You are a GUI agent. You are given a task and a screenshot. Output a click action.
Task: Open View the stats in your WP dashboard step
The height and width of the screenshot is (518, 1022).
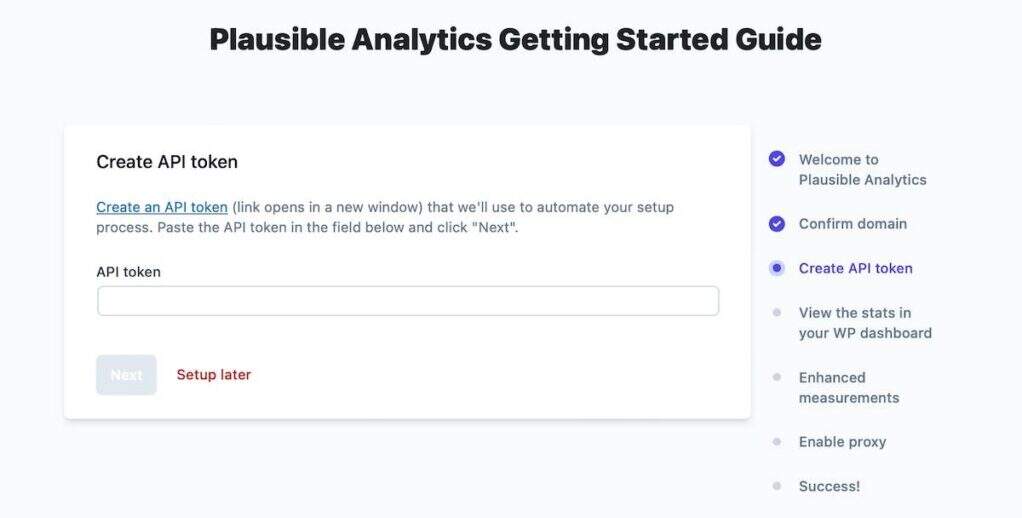pyautogui.click(x=864, y=323)
